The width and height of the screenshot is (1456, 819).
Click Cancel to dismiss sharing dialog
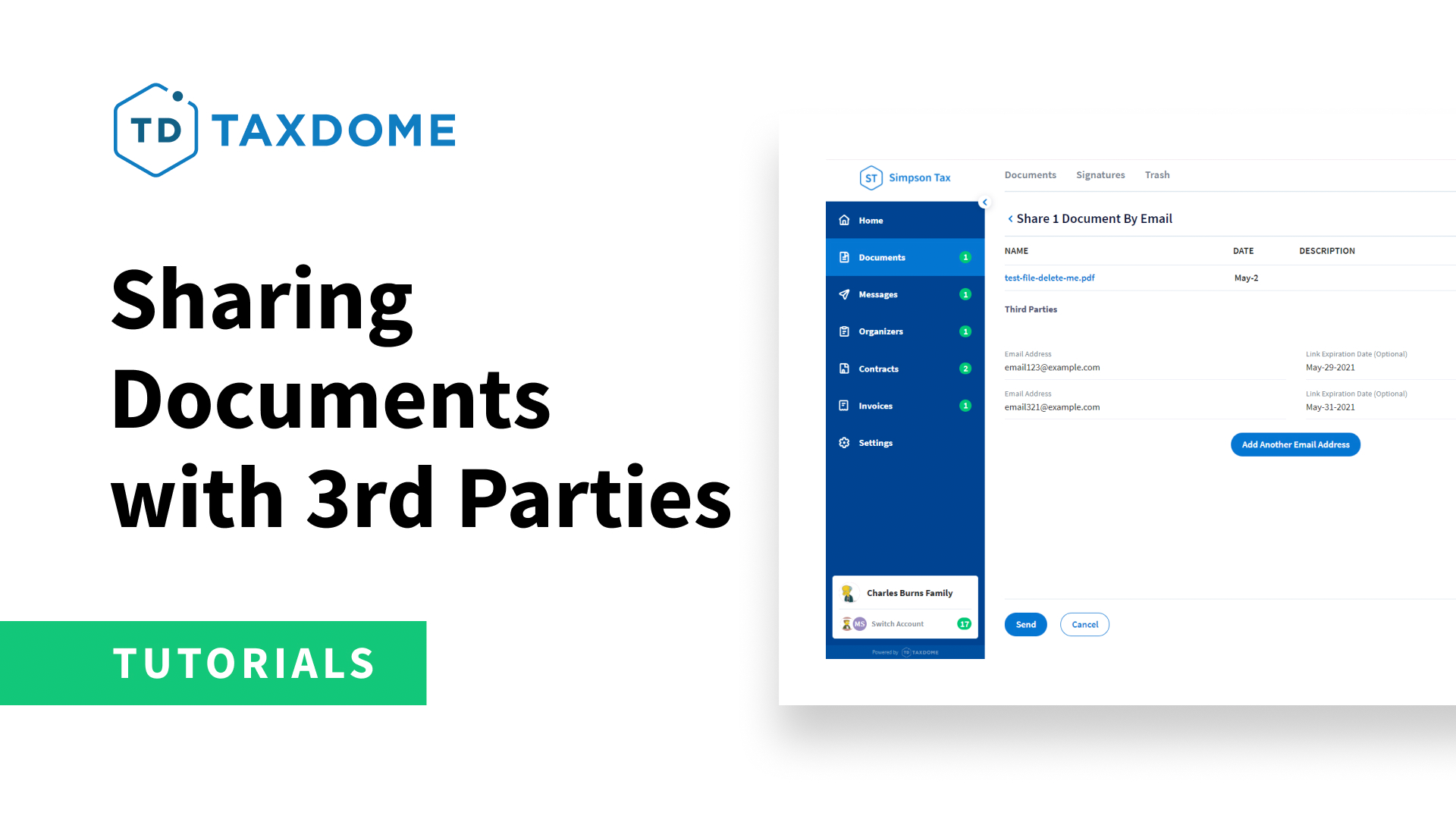(x=1084, y=624)
